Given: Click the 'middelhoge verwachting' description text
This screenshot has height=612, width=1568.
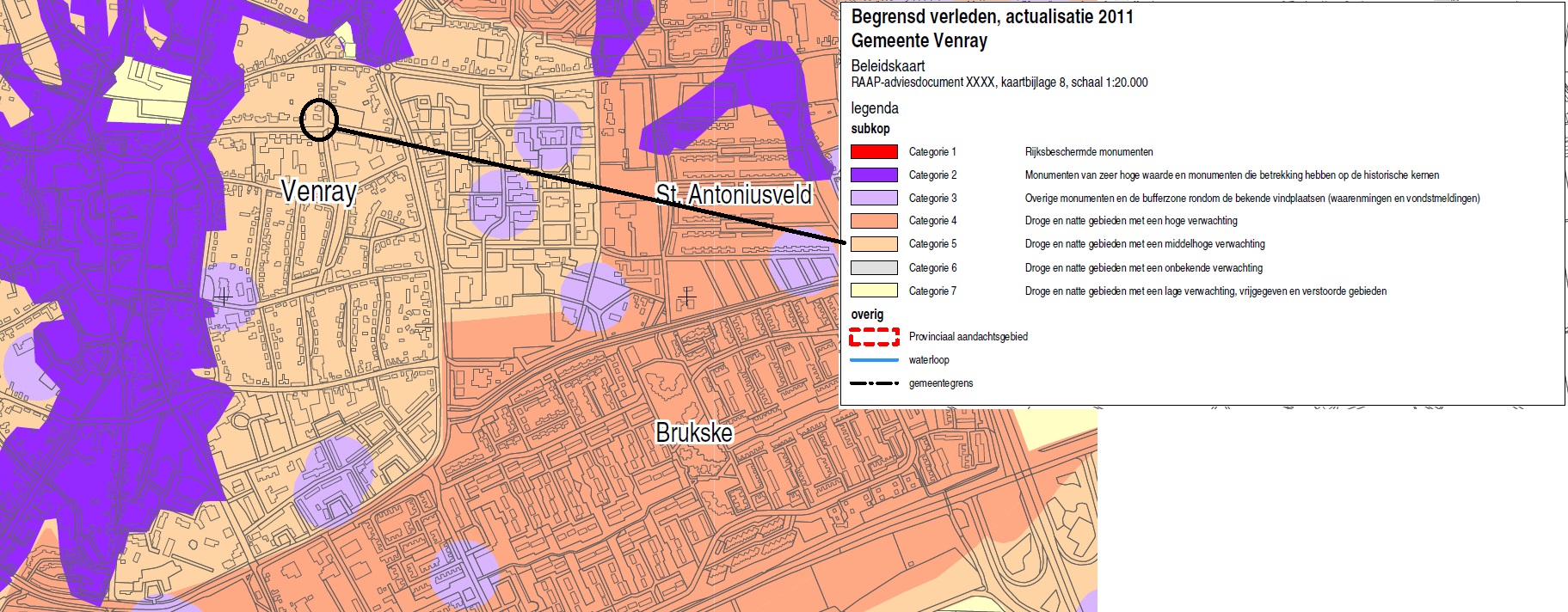Looking at the screenshot, I should point(1145,244).
